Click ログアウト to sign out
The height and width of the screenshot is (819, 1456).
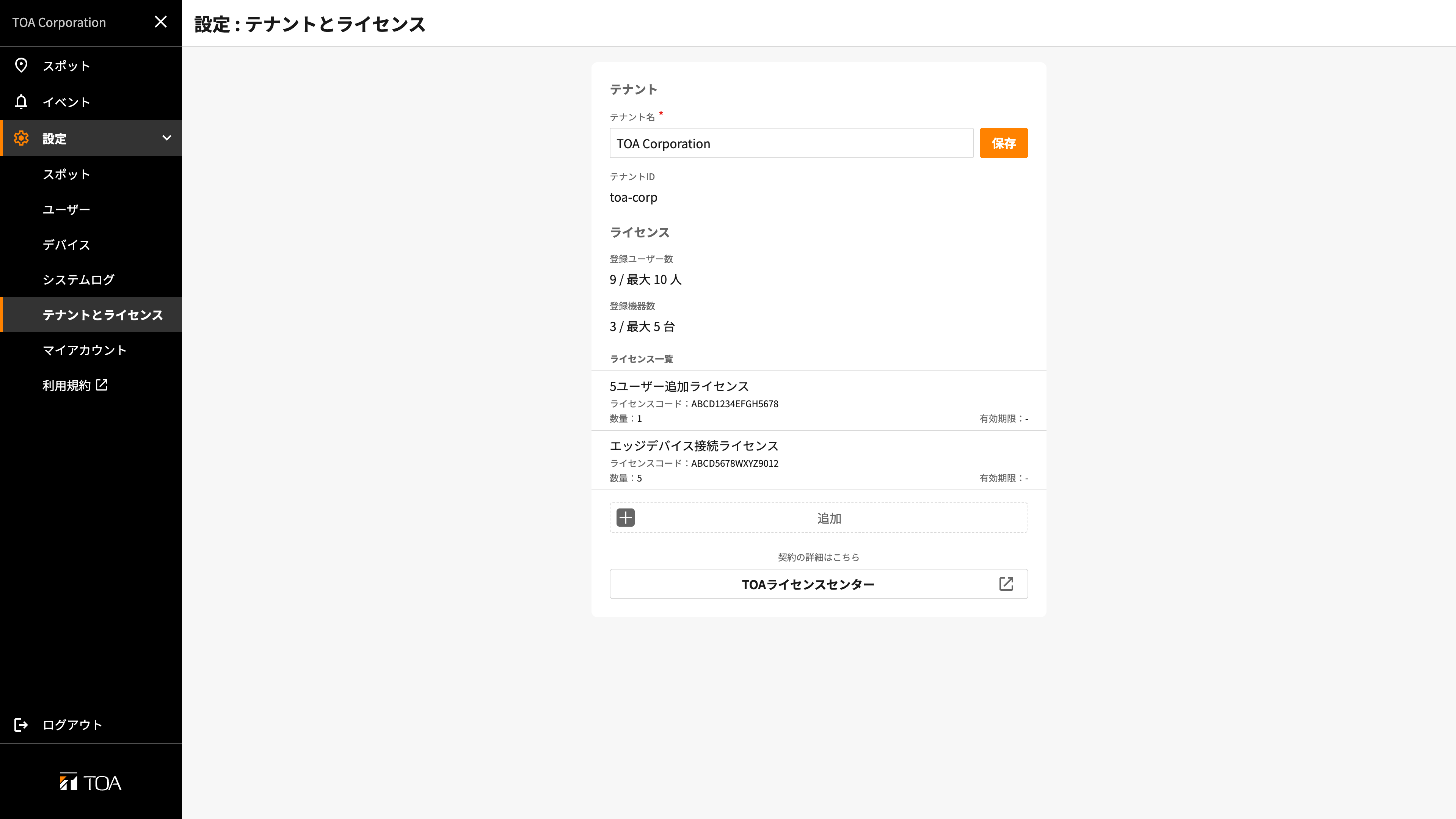[x=91, y=725]
